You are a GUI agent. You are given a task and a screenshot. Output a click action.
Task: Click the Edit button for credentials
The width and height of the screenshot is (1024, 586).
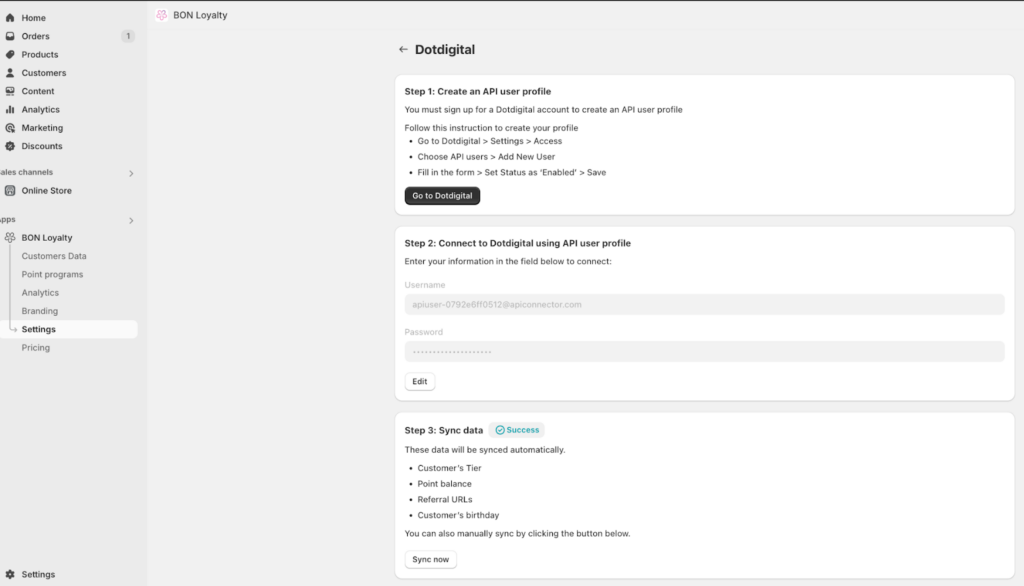pyautogui.click(x=420, y=382)
